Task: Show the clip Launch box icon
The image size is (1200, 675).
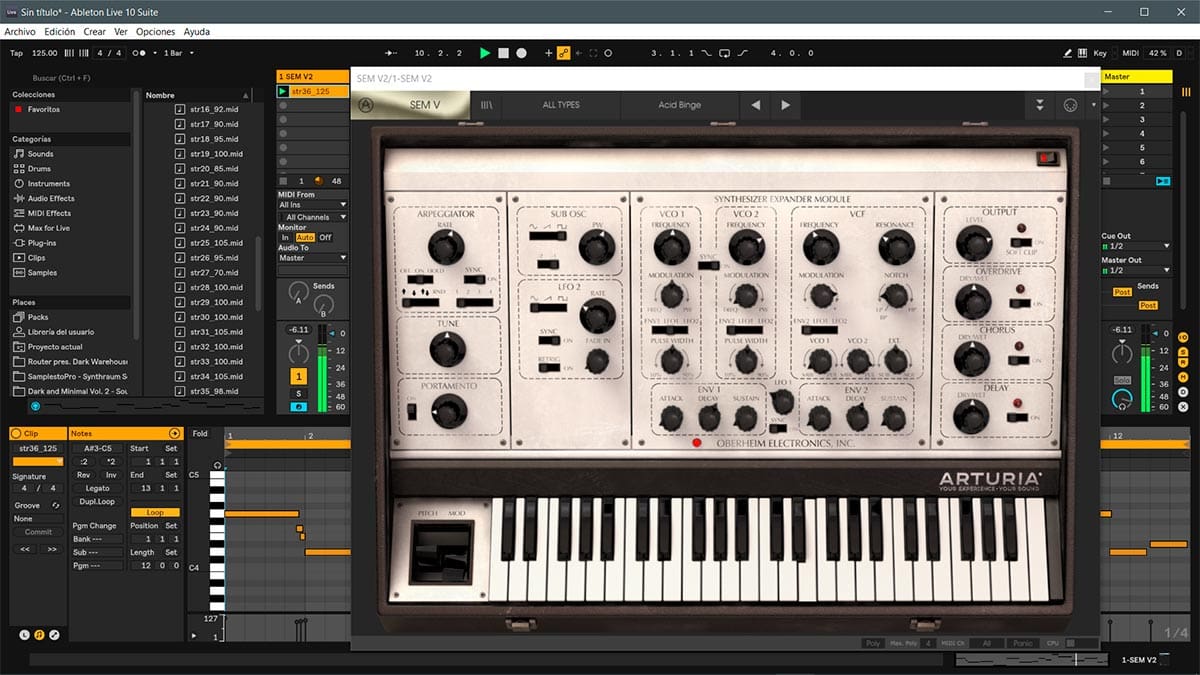Action: (26, 634)
